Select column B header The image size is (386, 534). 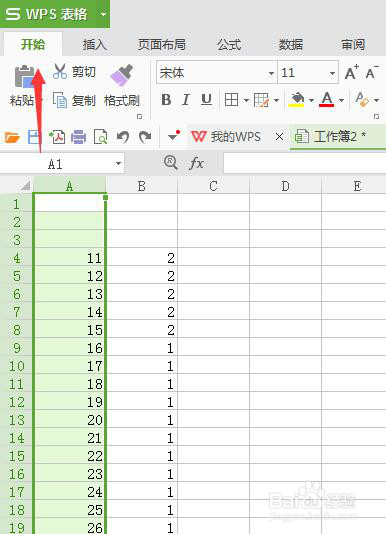[x=142, y=186]
